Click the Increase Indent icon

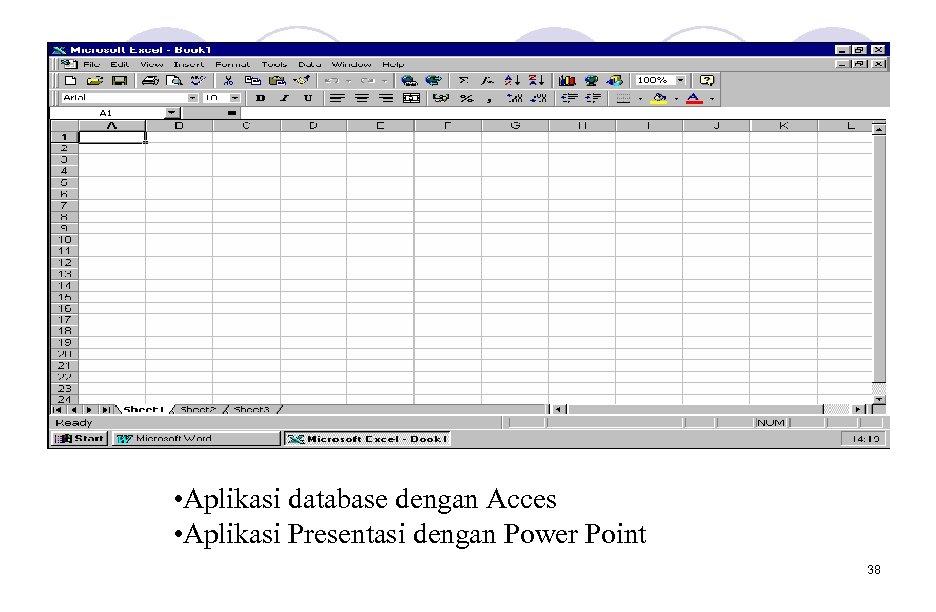(x=593, y=99)
